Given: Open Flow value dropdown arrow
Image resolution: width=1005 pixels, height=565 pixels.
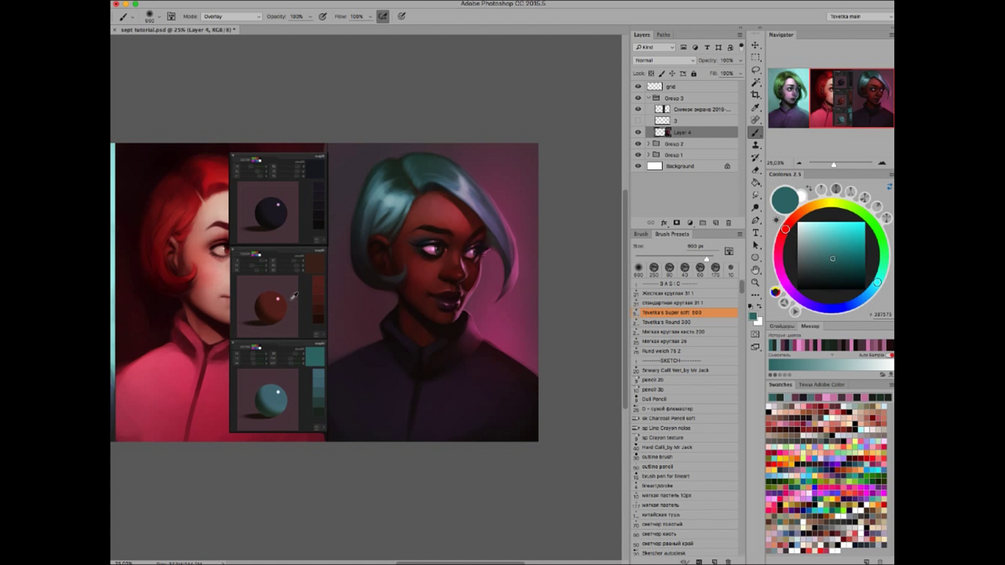Looking at the screenshot, I should pyautogui.click(x=370, y=17).
